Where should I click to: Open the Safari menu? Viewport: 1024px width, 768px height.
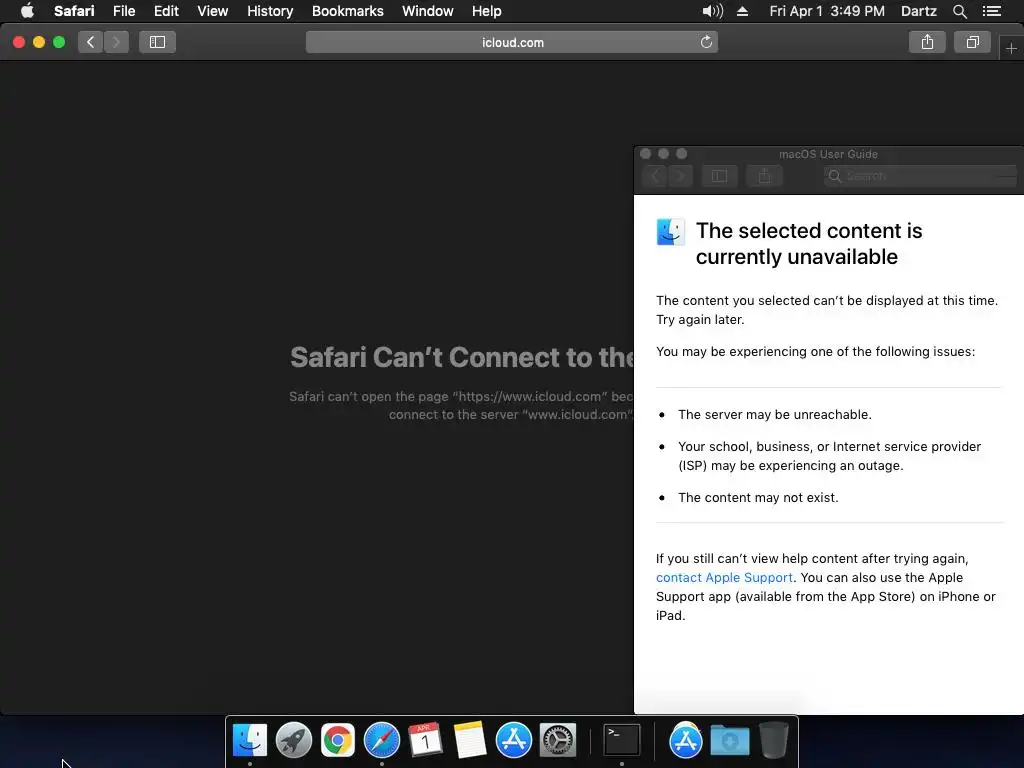74,11
